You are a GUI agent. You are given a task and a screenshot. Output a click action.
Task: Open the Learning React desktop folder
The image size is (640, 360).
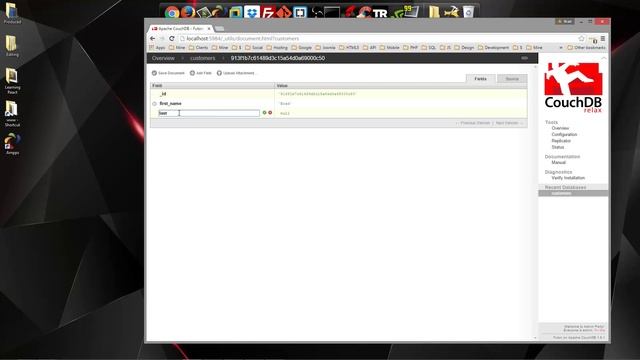12,81
